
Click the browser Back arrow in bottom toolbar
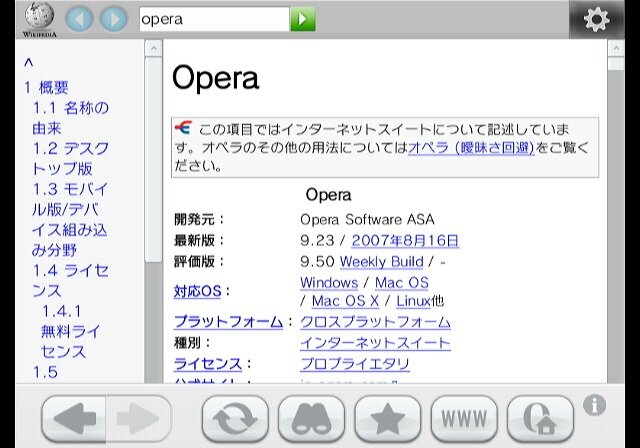click(74, 419)
